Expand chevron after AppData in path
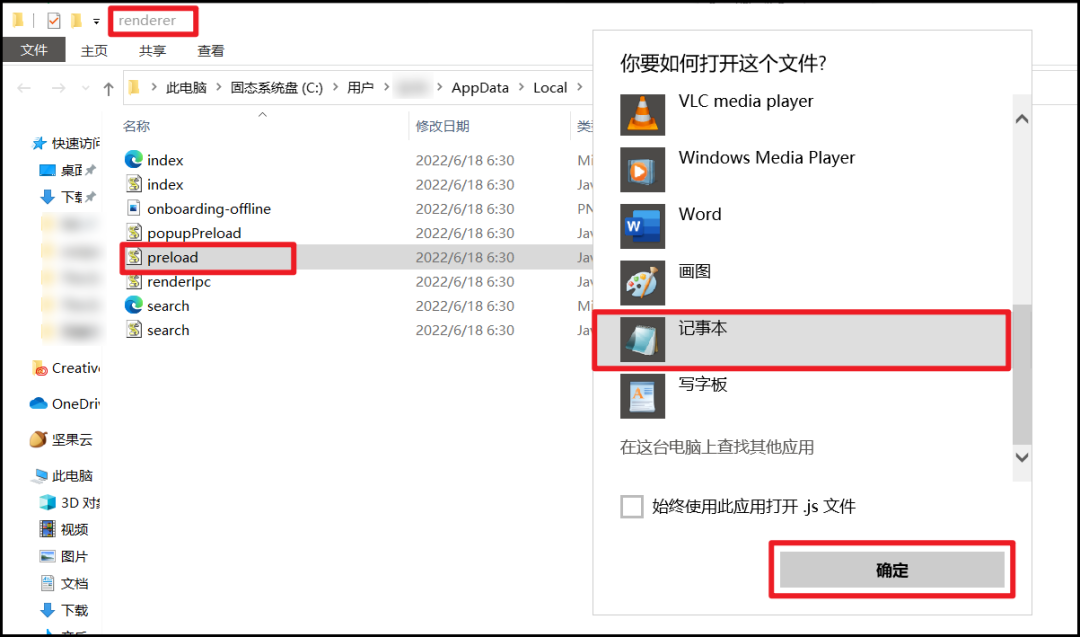 [521, 87]
